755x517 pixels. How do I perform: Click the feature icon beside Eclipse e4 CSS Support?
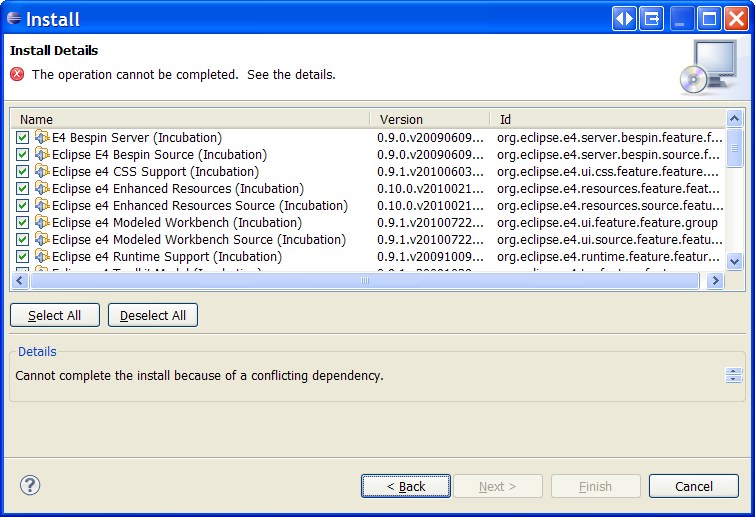[x=42, y=171]
